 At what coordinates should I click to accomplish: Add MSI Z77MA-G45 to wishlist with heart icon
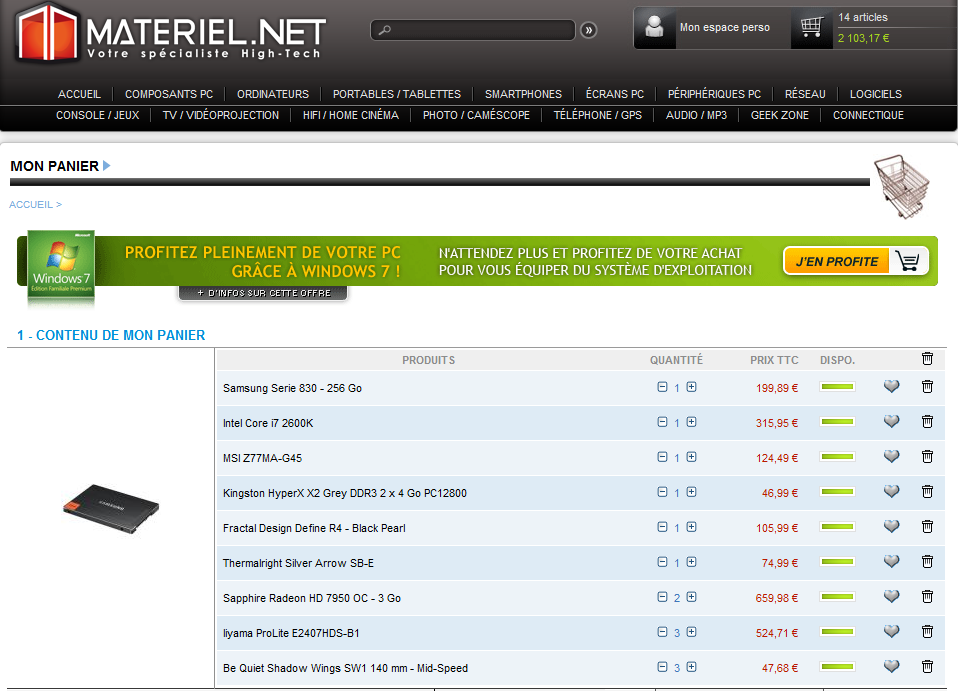tap(891, 457)
